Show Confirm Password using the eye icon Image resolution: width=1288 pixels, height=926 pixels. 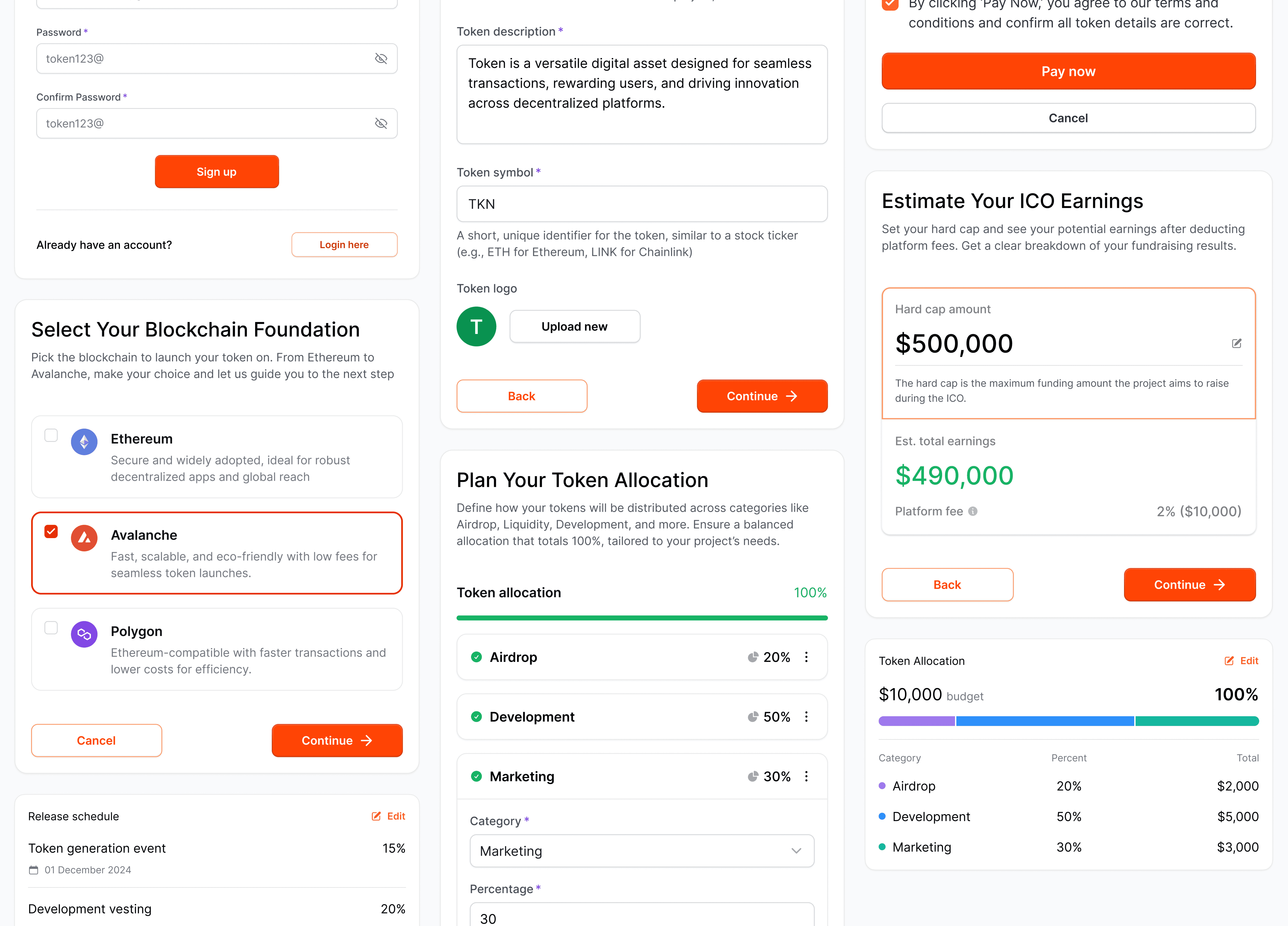pos(381,123)
